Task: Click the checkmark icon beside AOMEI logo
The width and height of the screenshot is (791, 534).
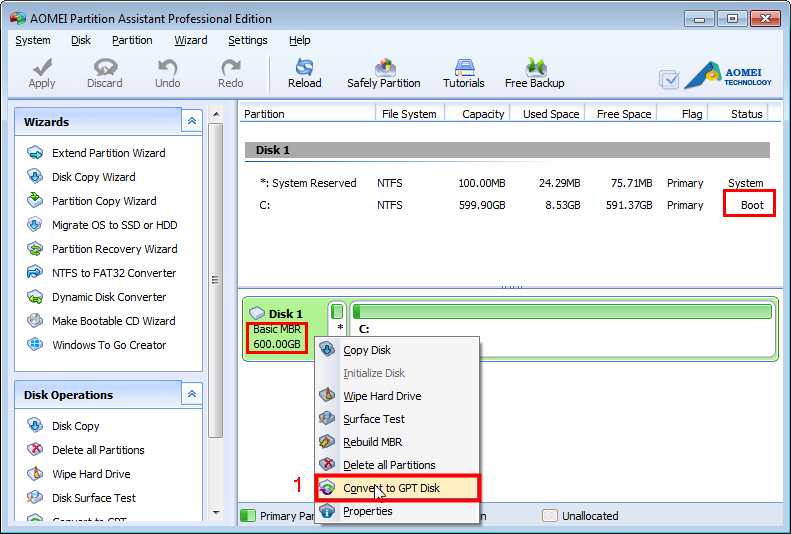Action: click(x=670, y=79)
